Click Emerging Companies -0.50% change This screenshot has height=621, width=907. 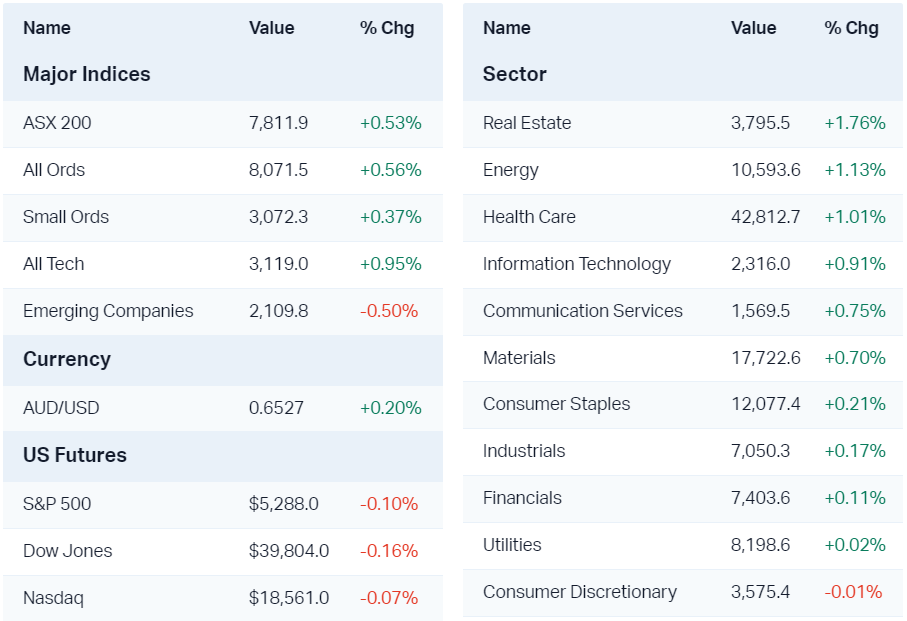tap(389, 311)
